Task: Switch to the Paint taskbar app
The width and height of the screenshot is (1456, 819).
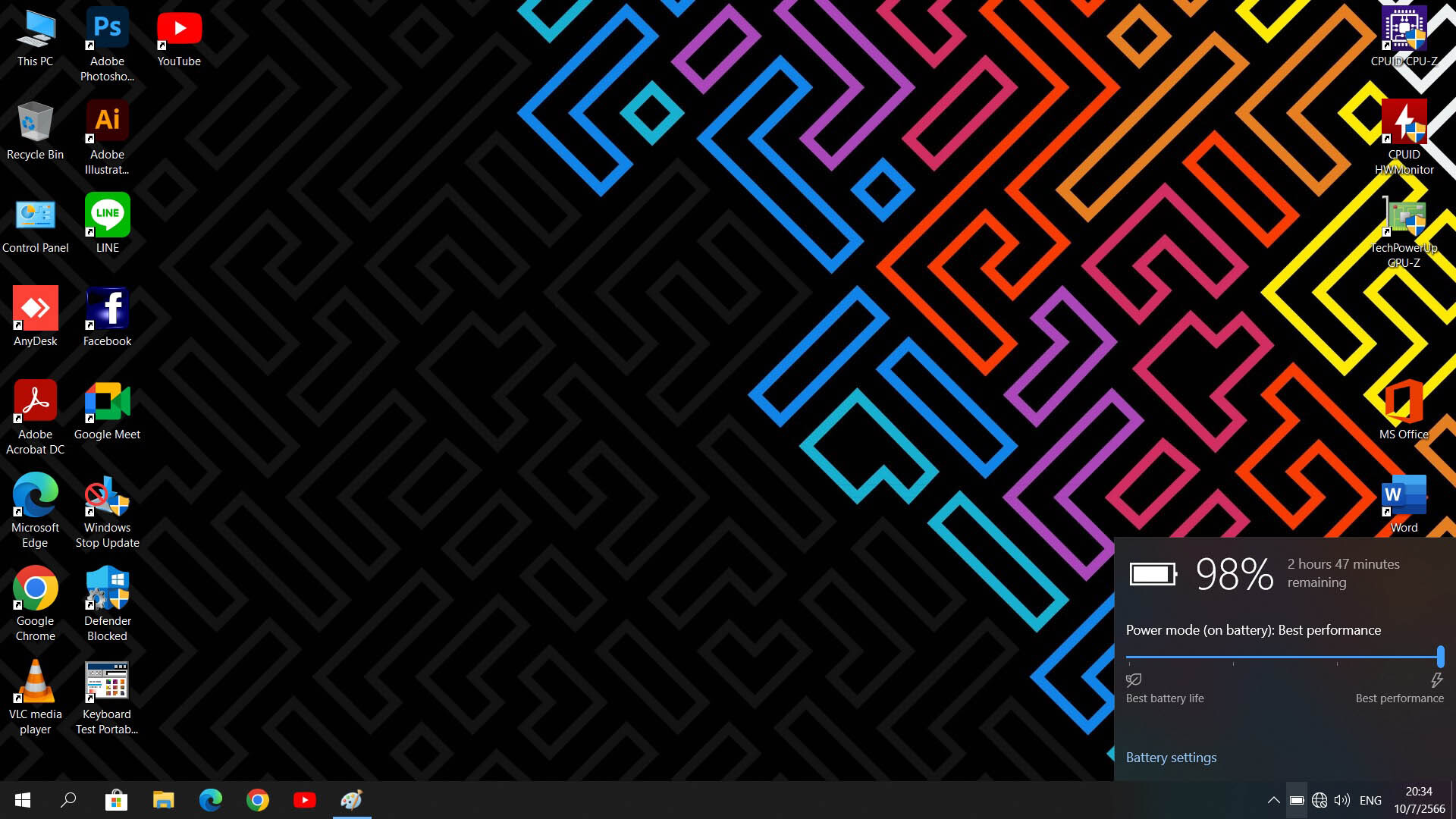Action: click(352, 800)
